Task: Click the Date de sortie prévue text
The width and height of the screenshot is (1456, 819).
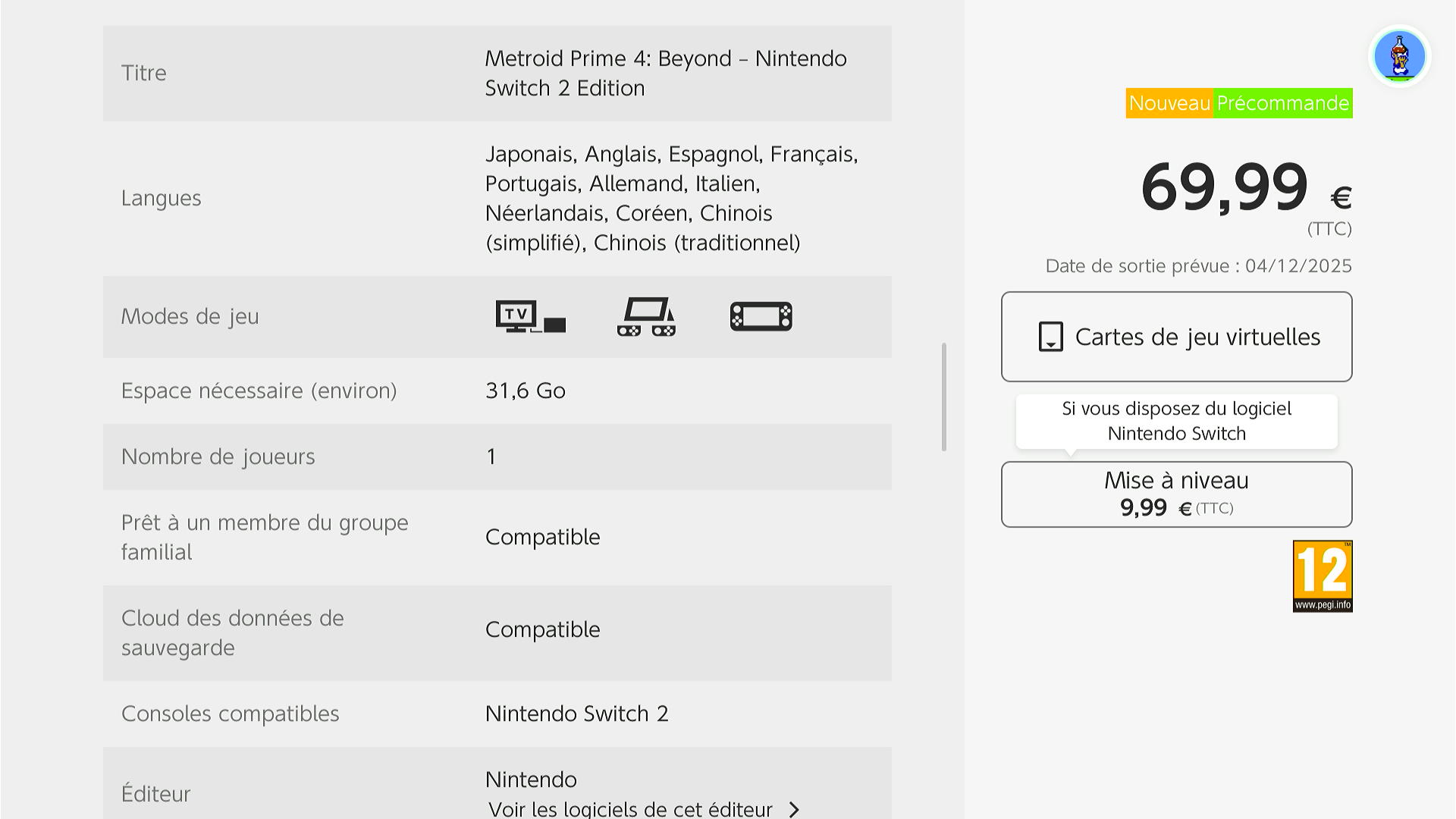Action: (x=1198, y=266)
